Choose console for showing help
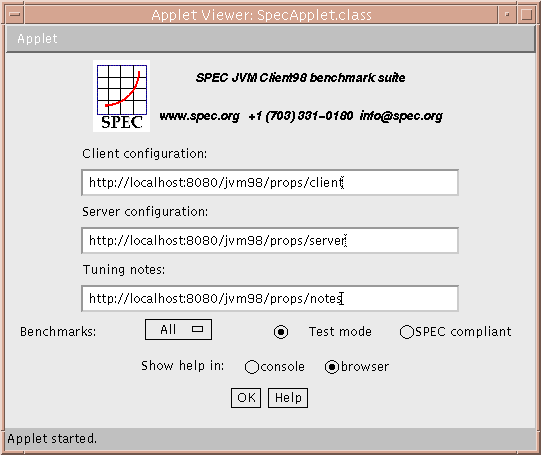 252,367
